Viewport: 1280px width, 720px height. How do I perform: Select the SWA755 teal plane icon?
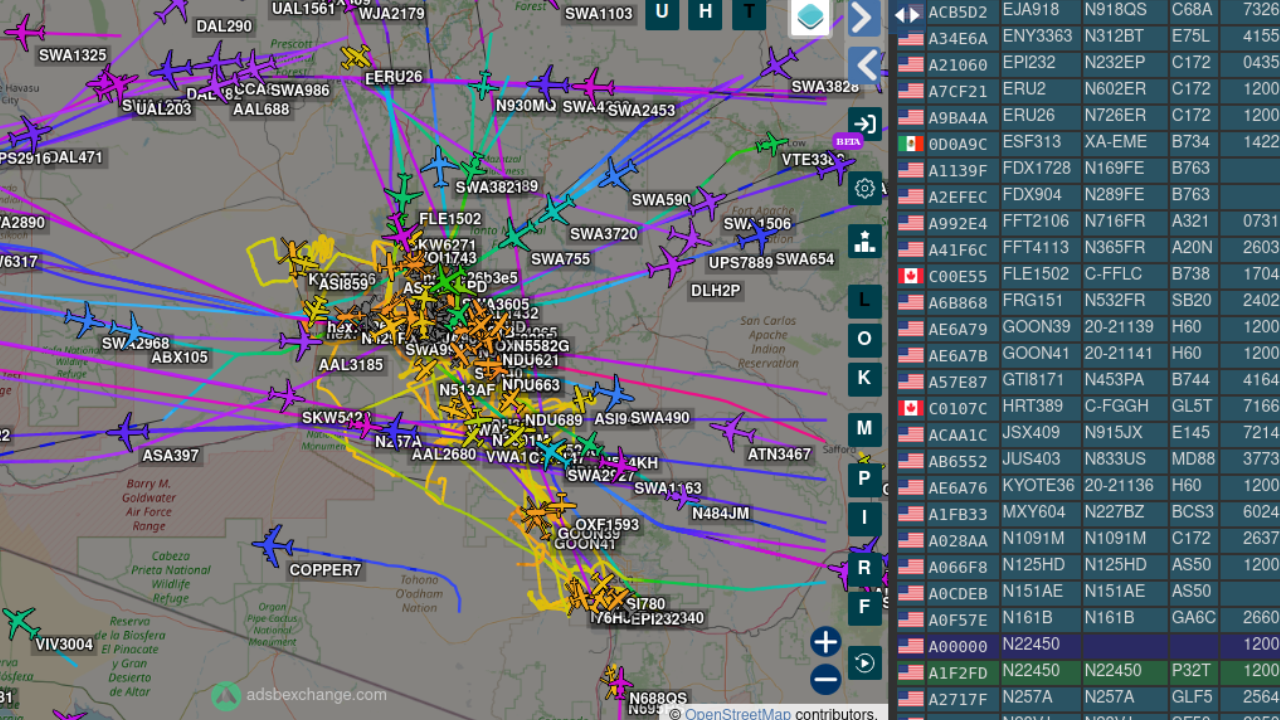coord(516,235)
